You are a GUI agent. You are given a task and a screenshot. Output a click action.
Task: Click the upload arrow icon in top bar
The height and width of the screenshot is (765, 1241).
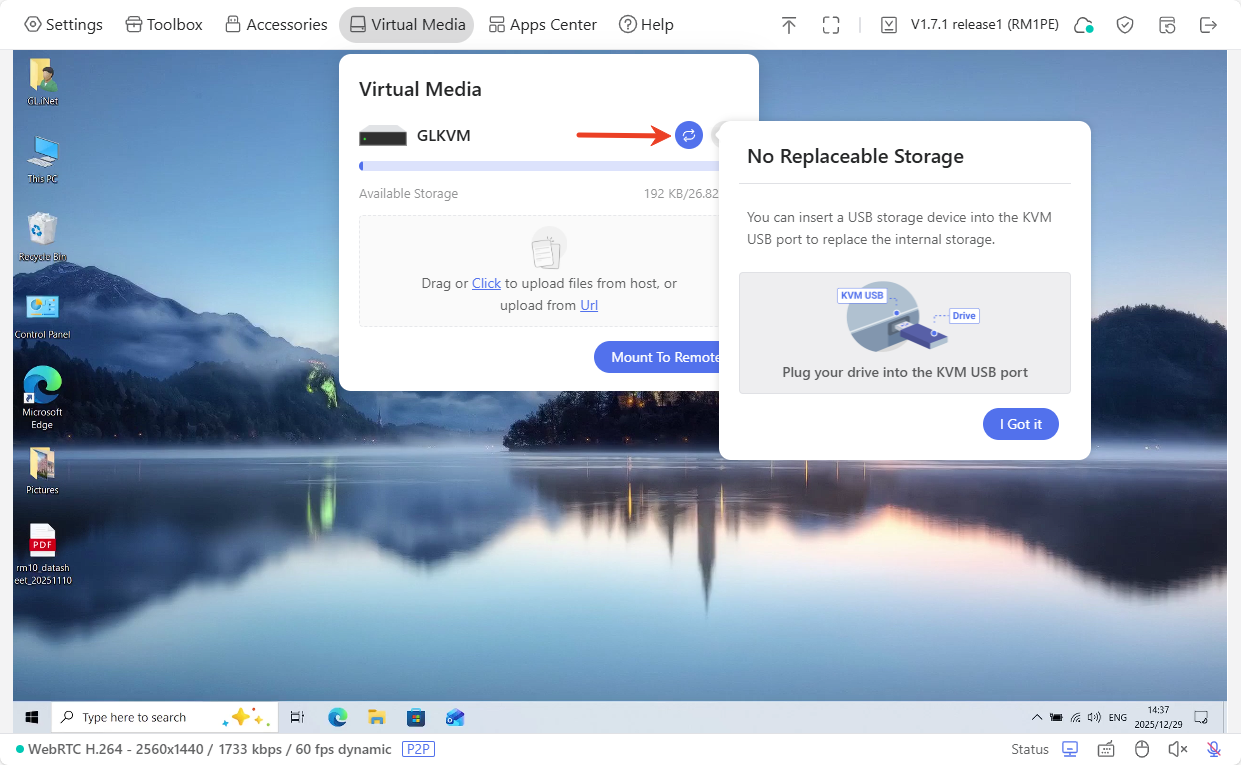[789, 24]
